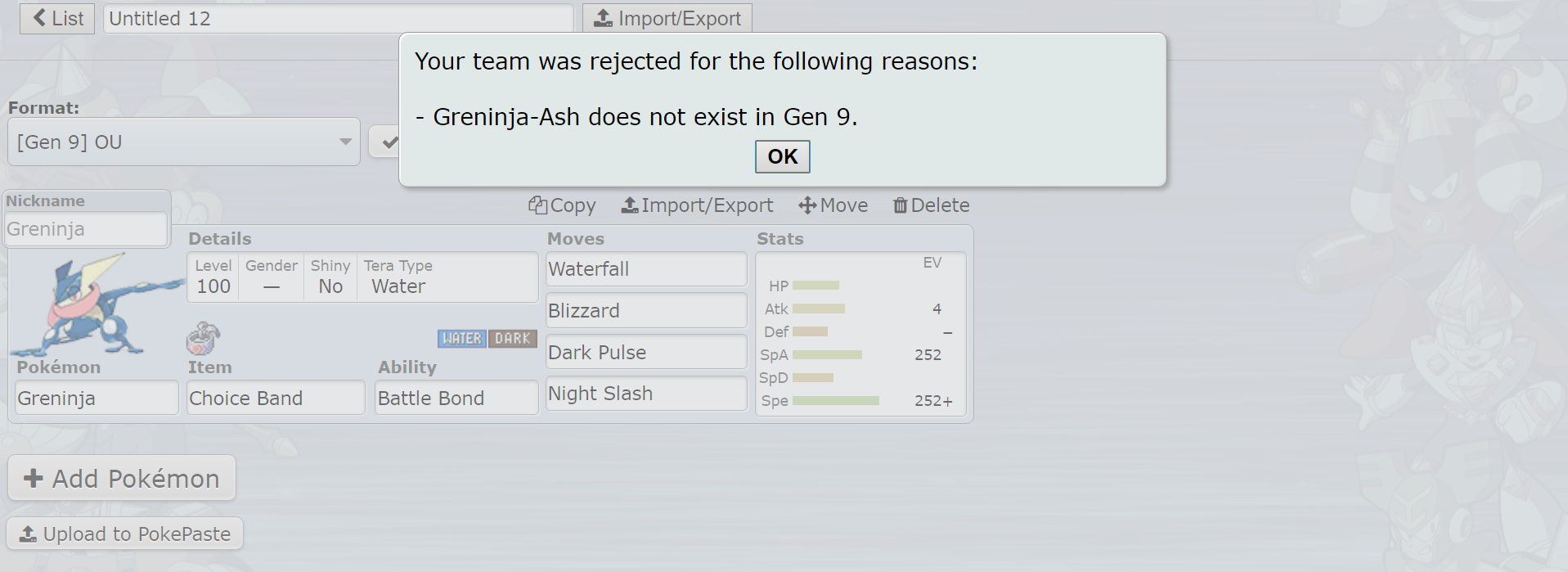Go back to the team List

[x=57, y=18]
